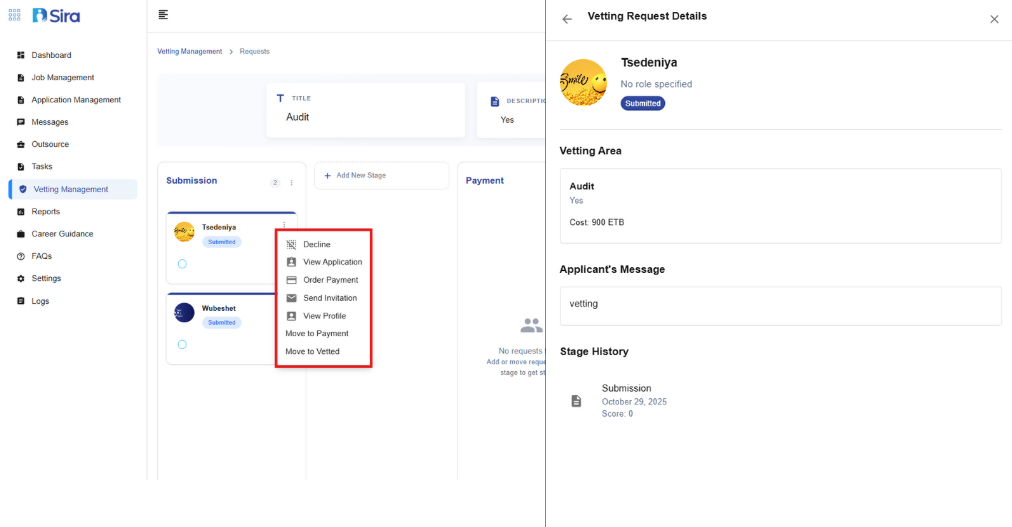Click Tsedeniya's profile picture in details panel

583,83
